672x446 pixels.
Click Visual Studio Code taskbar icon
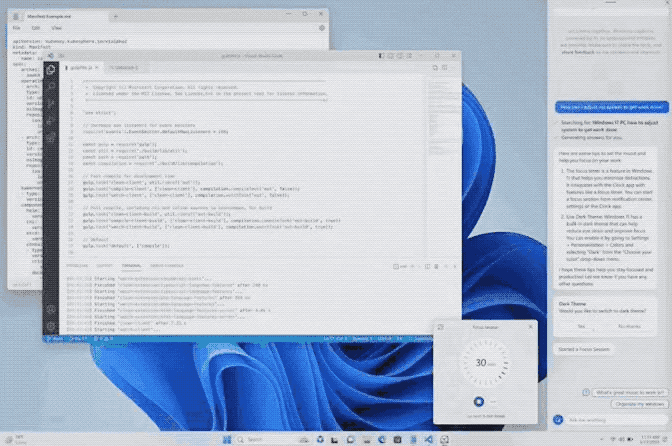tap(427, 438)
